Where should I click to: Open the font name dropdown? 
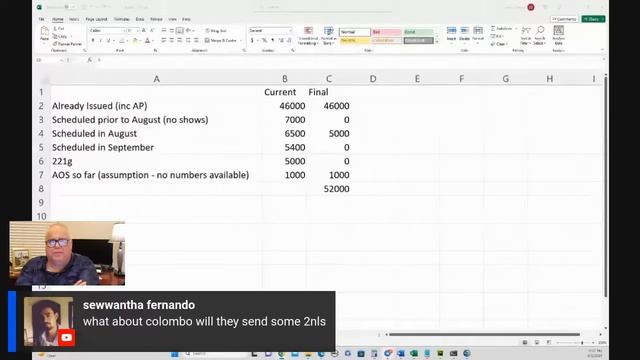[x=124, y=31]
